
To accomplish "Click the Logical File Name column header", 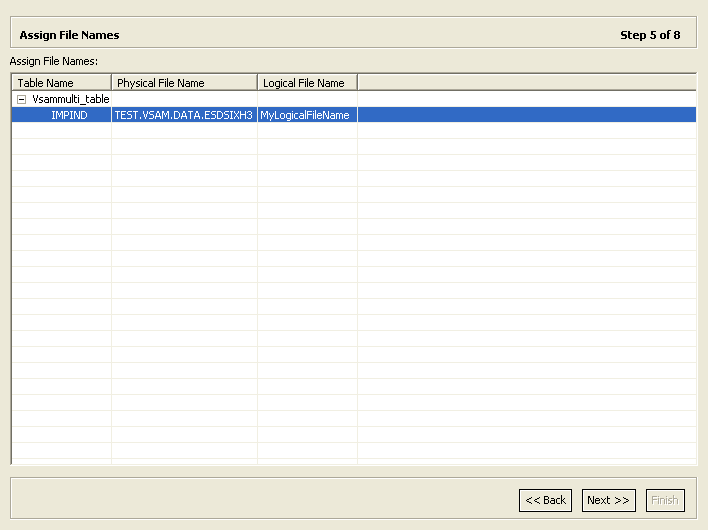I will [x=307, y=83].
